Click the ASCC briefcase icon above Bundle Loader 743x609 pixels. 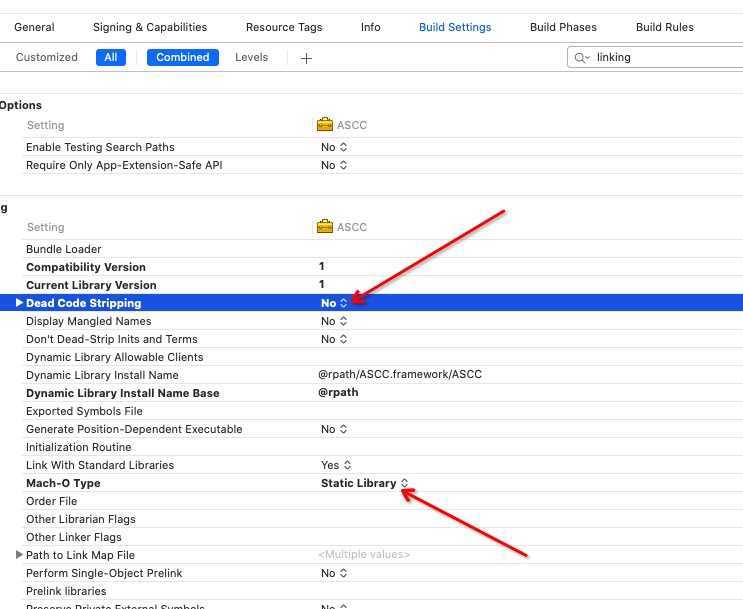[325, 227]
